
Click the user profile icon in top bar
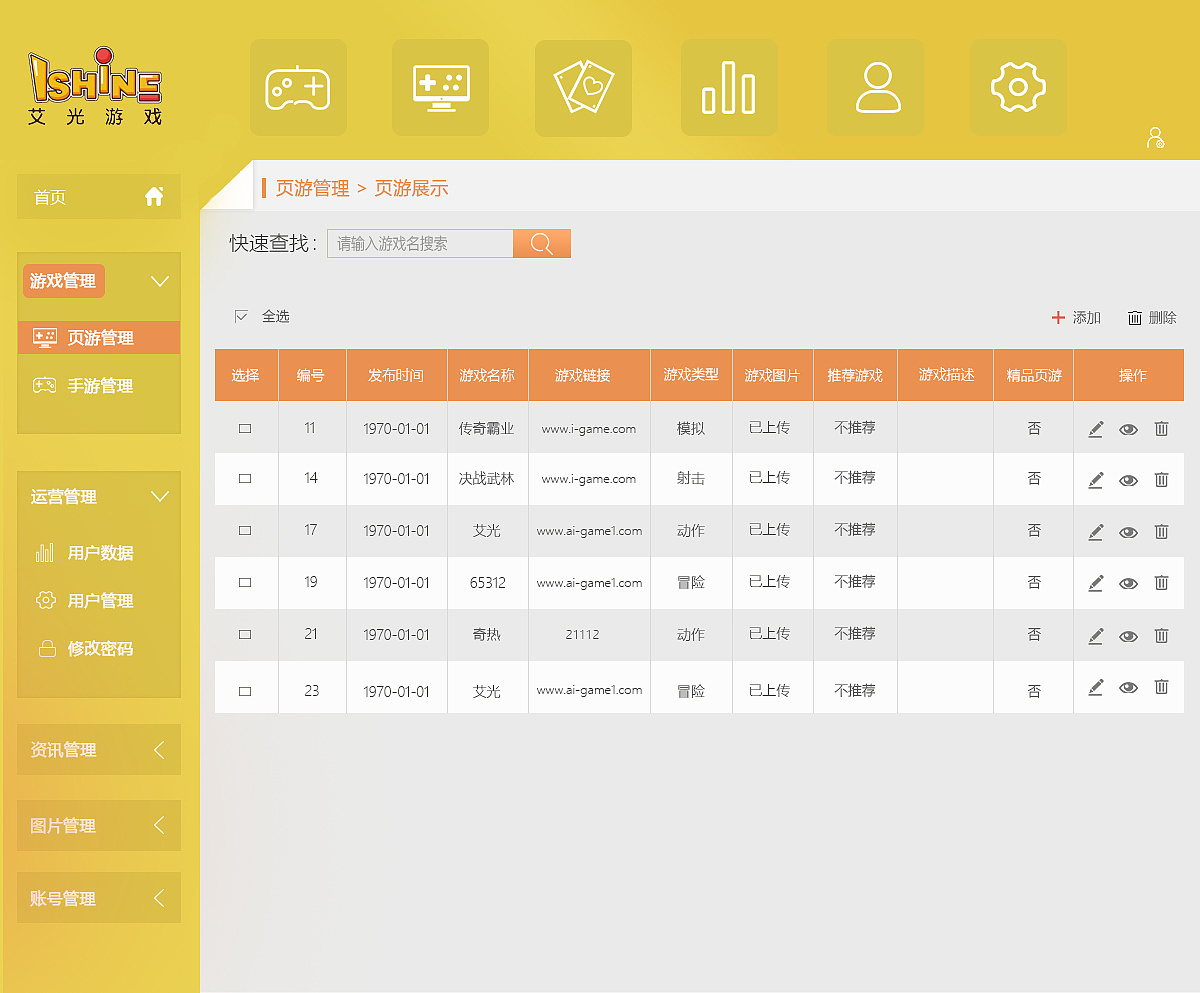[x=875, y=87]
